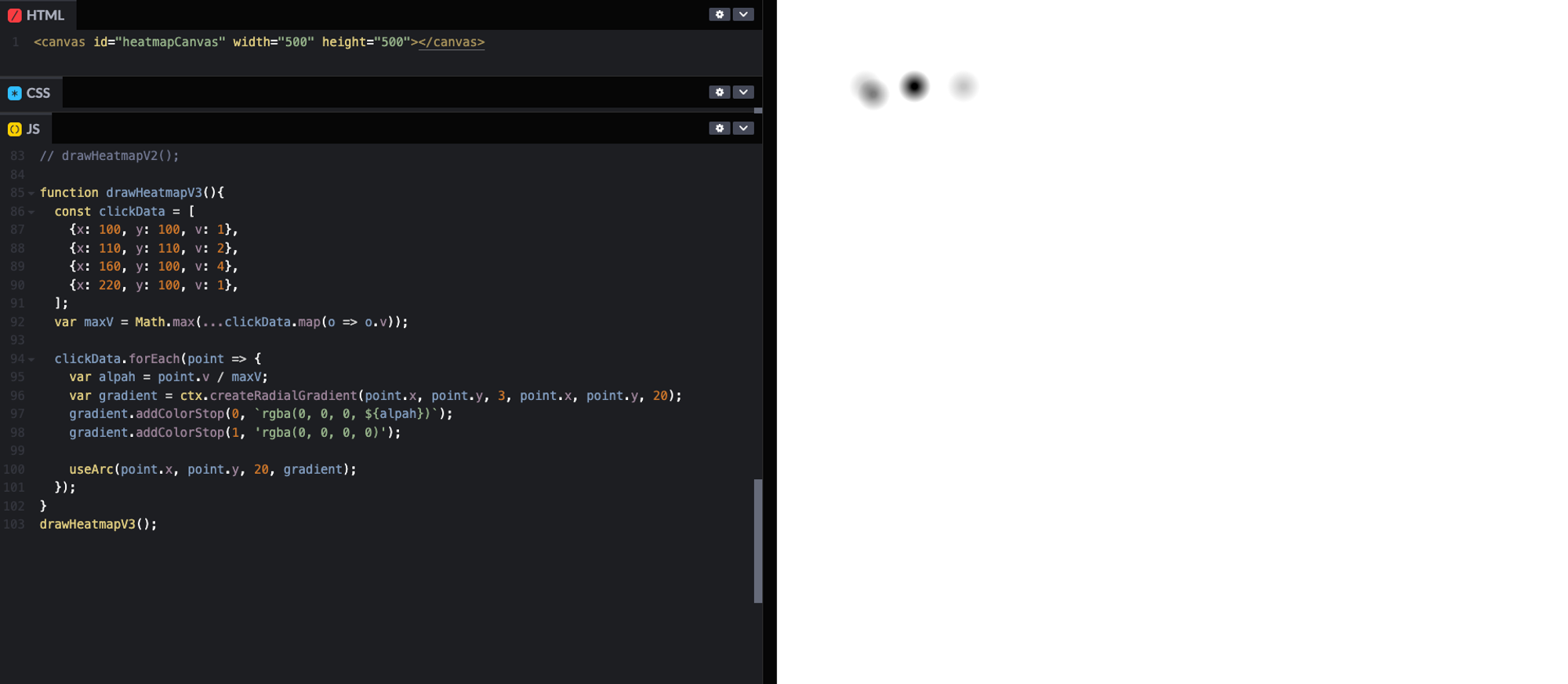Open the HTML editor settings gear
The width and height of the screenshot is (1568, 684).
(719, 14)
